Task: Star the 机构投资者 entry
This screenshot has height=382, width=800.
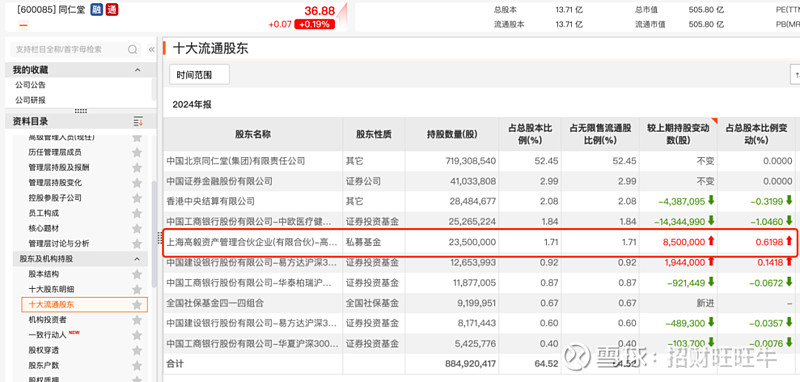Action: [x=137, y=320]
